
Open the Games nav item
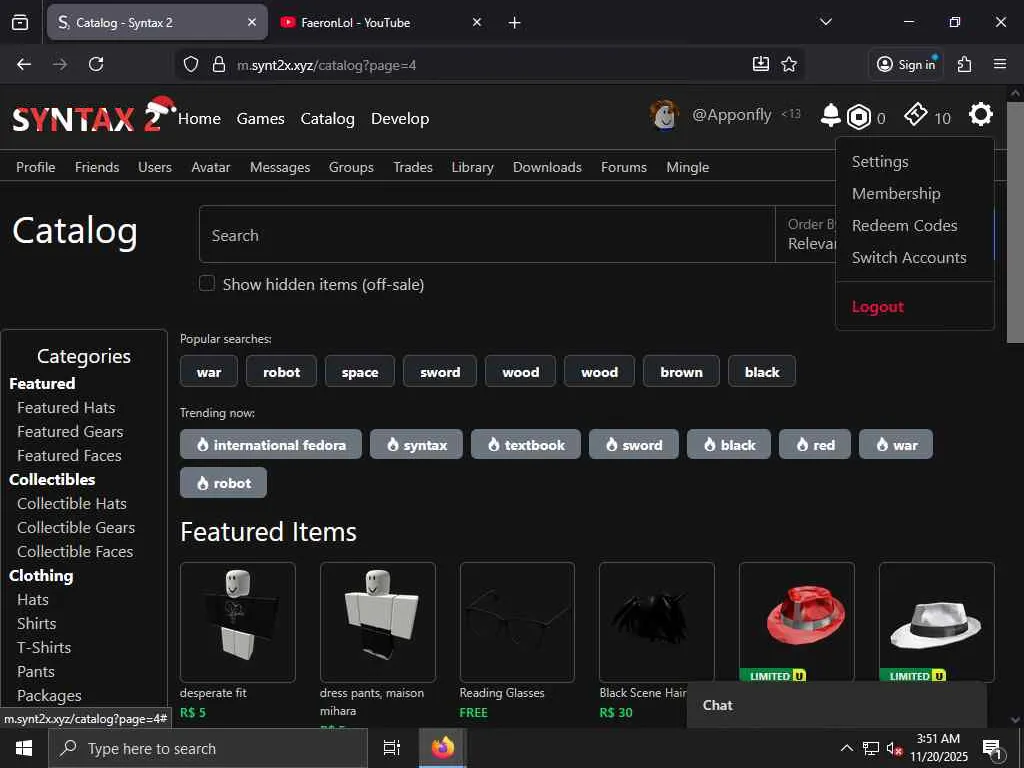click(261, 119)
